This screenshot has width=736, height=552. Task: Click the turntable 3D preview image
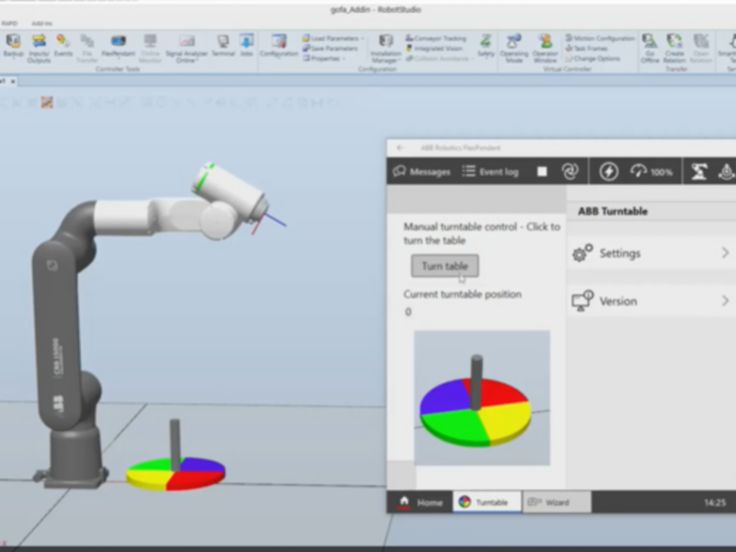click(x=481, y=397)
